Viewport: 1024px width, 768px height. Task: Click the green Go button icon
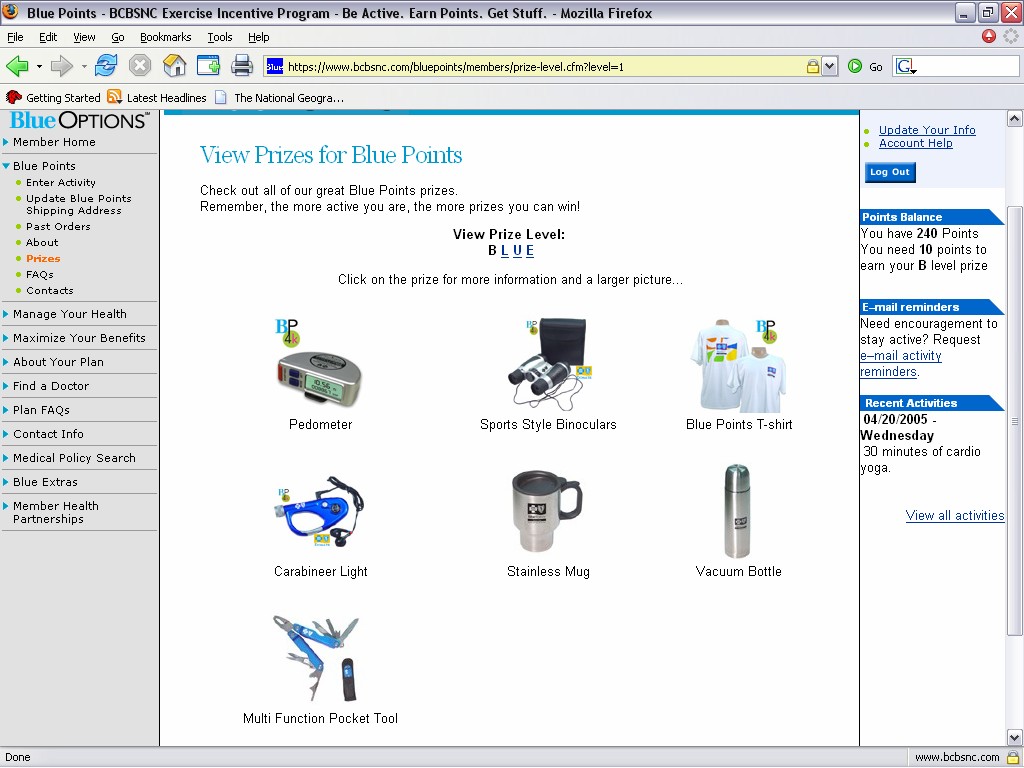[x=855, y=66]
